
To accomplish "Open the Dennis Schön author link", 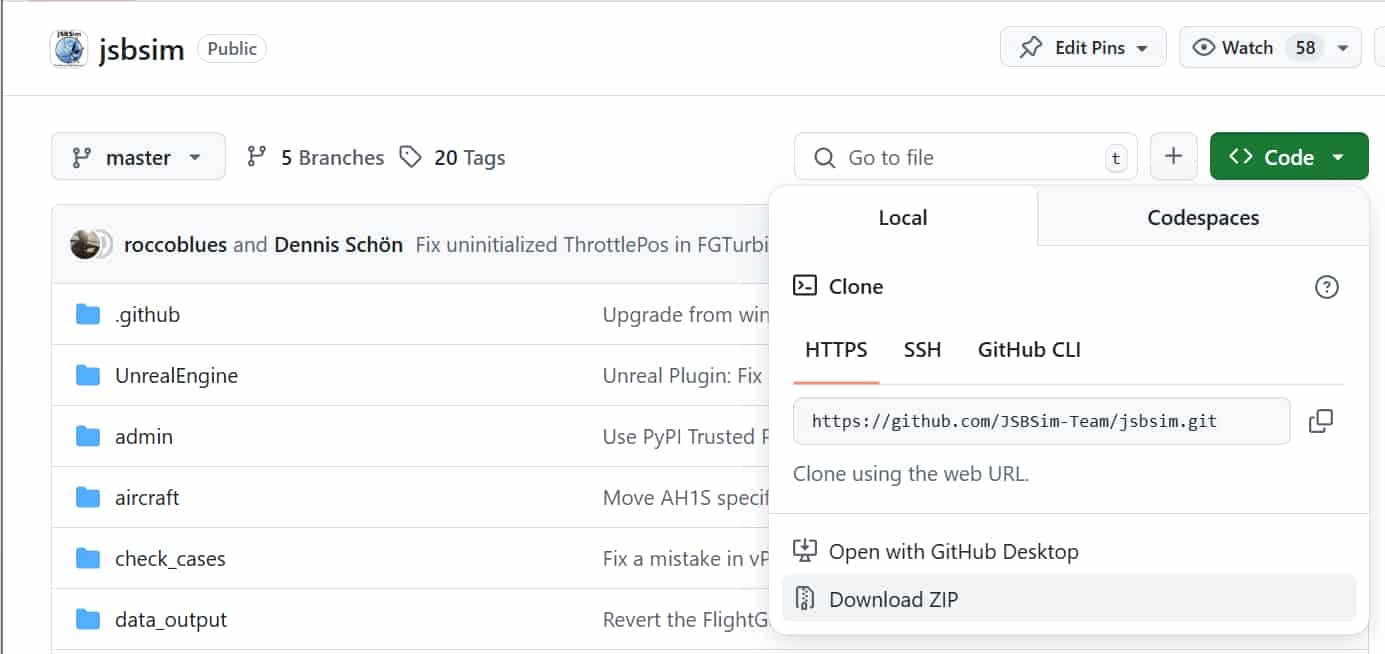I will pyautogui.click(x=339, y=244).
